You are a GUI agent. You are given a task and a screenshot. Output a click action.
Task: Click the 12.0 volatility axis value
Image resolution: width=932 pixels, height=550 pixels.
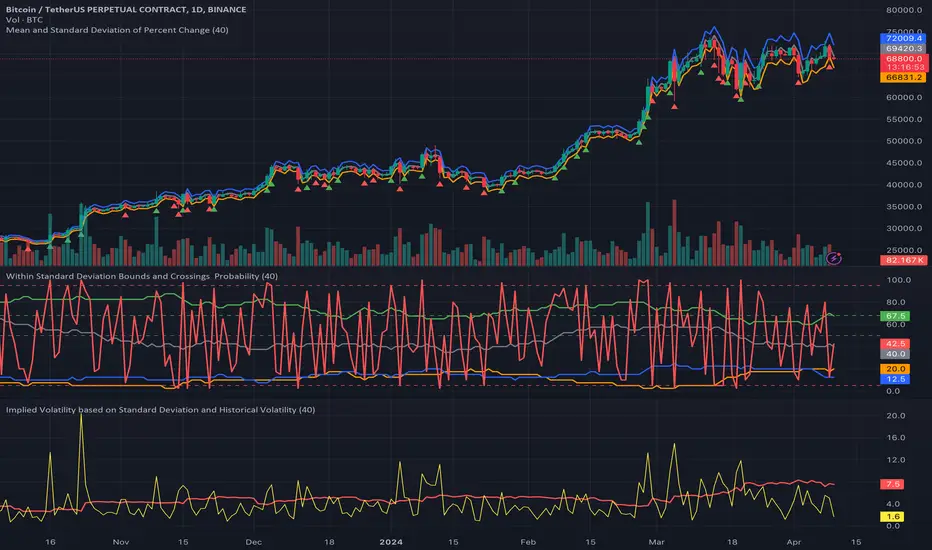tap(896, 460)
